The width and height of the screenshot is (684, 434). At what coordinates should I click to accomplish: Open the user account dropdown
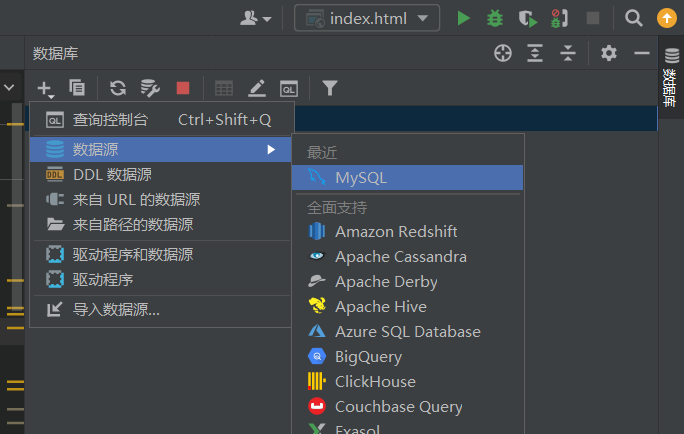[256, 18]
